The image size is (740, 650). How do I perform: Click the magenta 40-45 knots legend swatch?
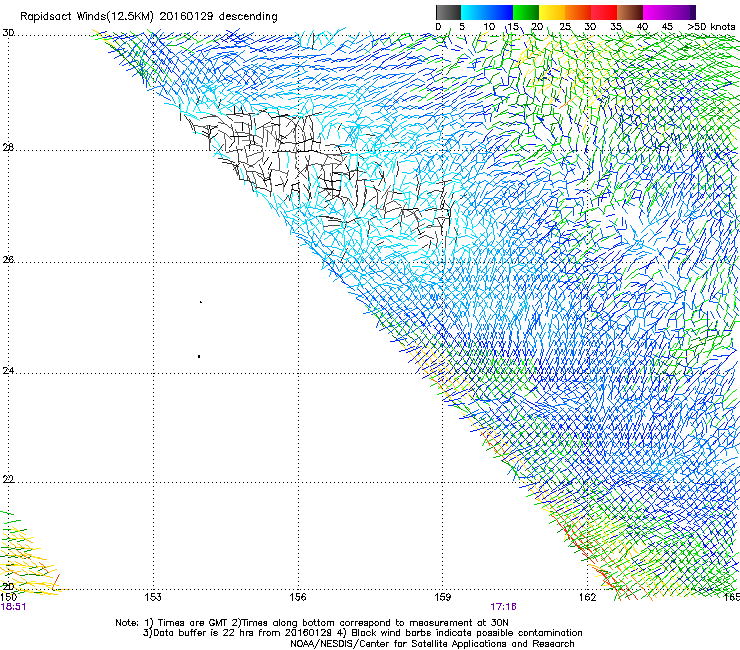point(656,12)
